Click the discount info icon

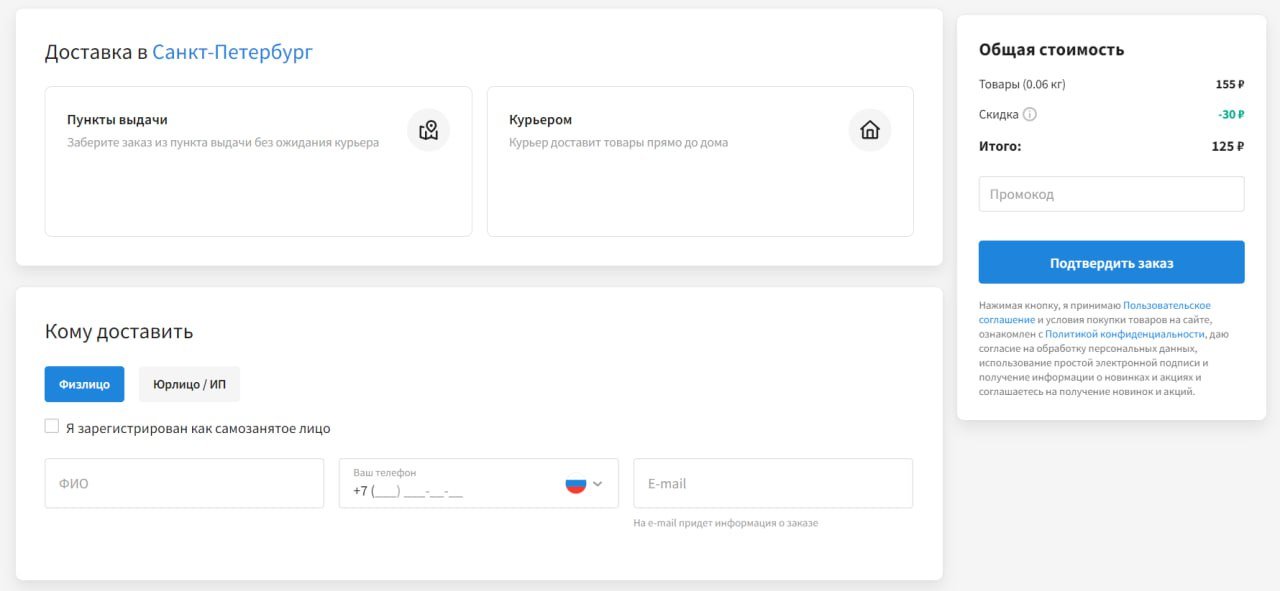[1030, 115]
